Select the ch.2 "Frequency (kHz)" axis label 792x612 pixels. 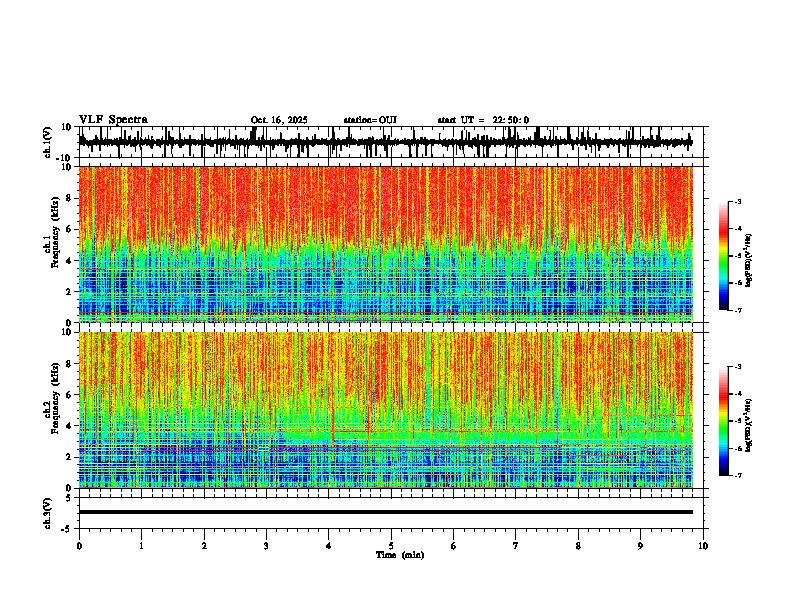pyautogui.click(x=55, y=398)
